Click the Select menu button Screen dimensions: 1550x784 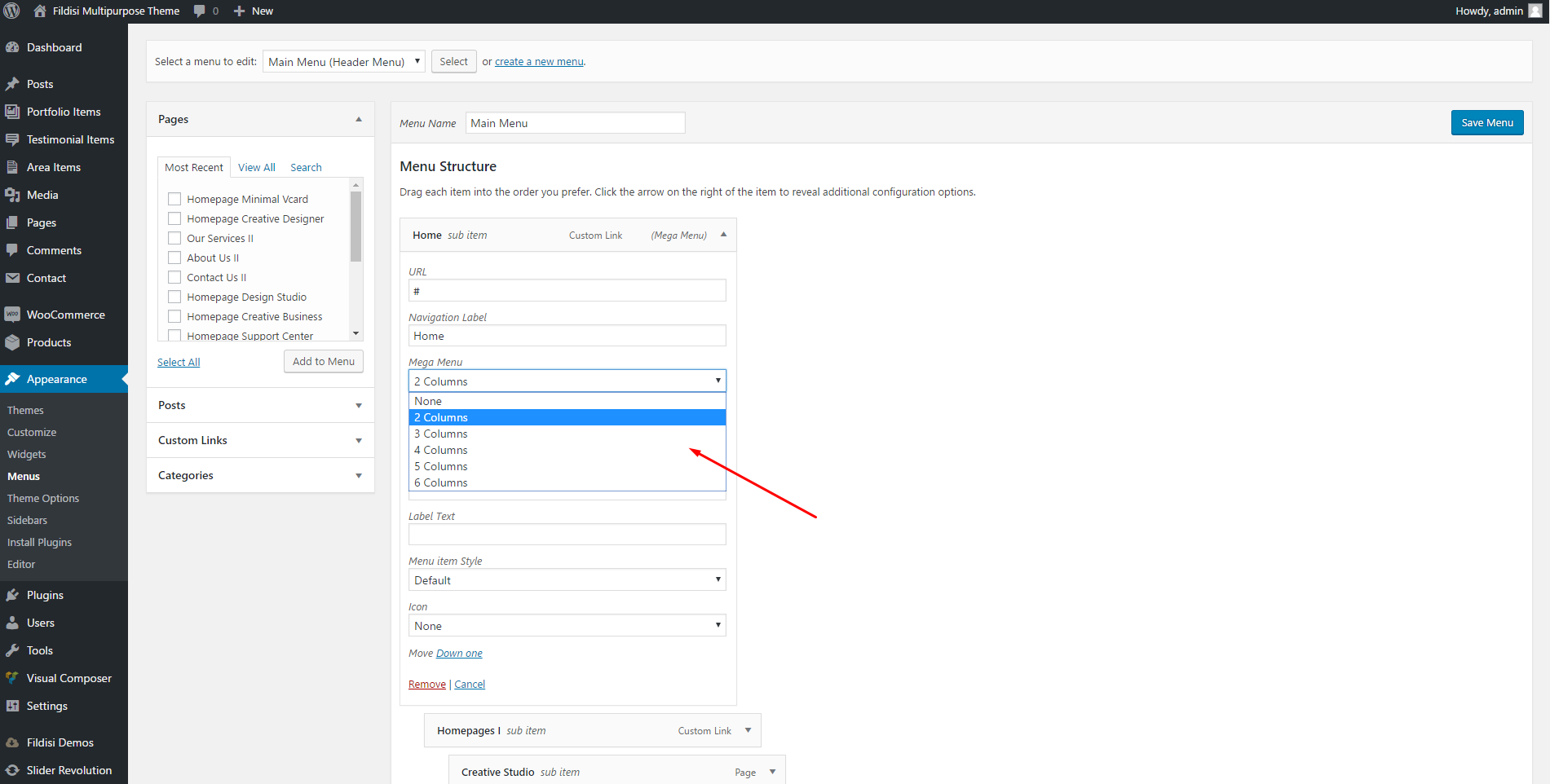[x=454, y=61]
